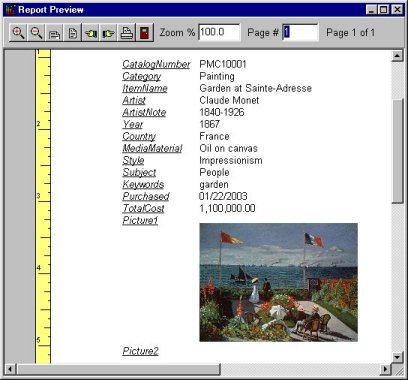Click the Zoom % input field
Screen dimensions: 408x380
coord(219,32)
